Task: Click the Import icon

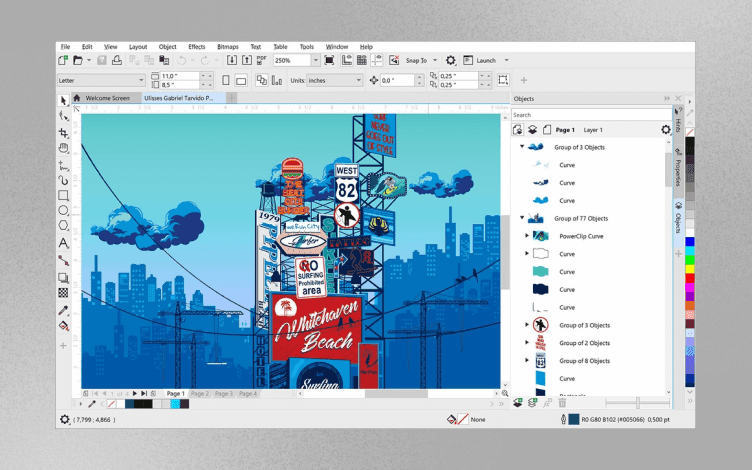Action: [x=232, y=60]
